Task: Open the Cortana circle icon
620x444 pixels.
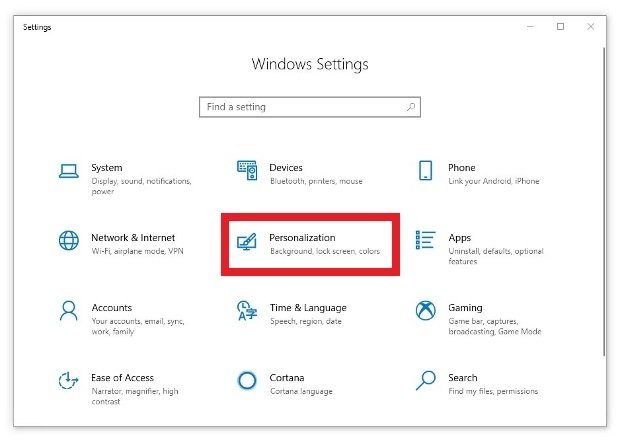Action: (x=247, y=380)
